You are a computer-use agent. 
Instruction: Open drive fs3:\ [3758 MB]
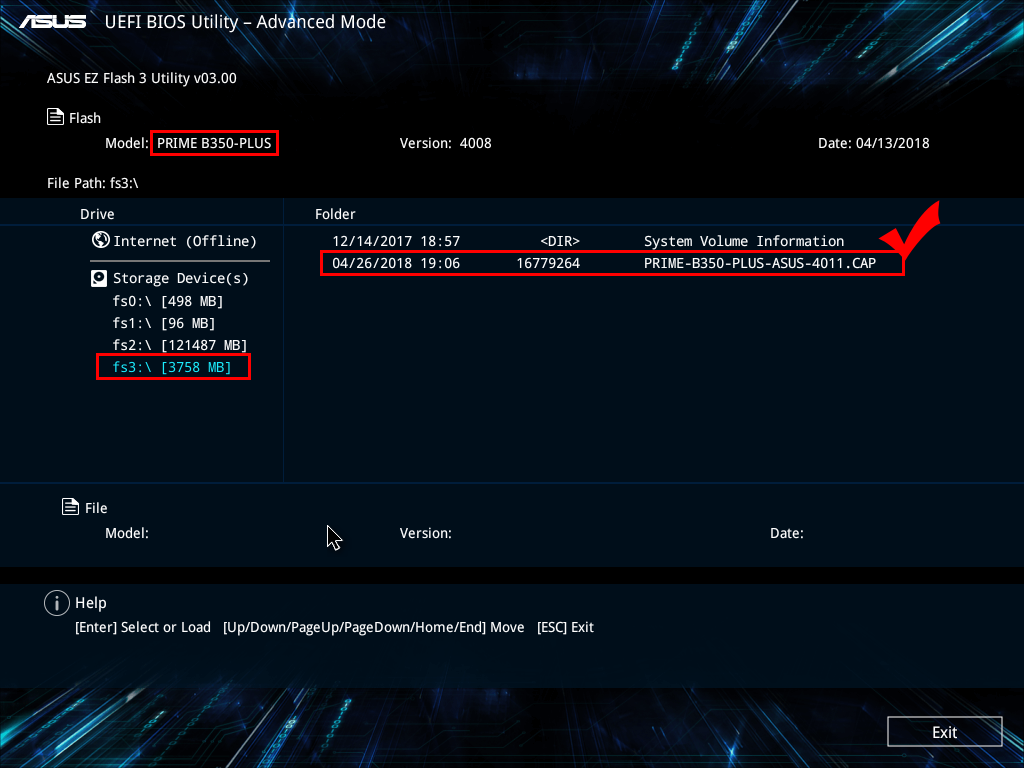click(x=172, y=367)
